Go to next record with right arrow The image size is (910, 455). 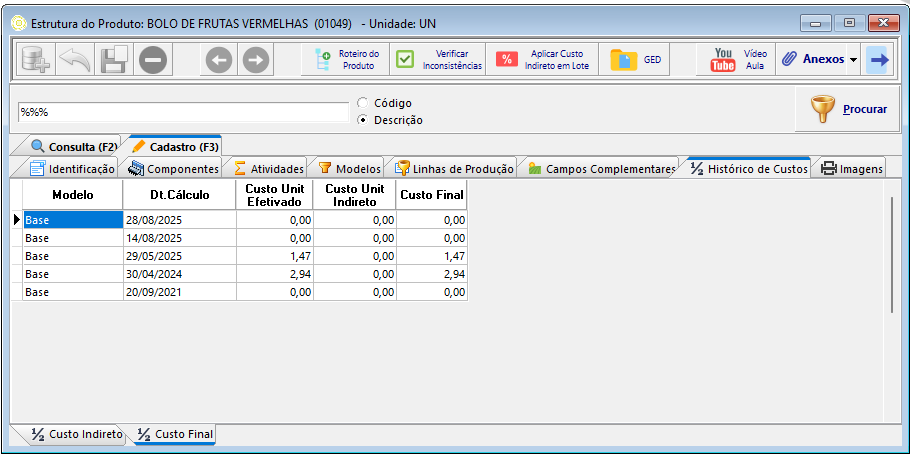[x=256, y=60]
